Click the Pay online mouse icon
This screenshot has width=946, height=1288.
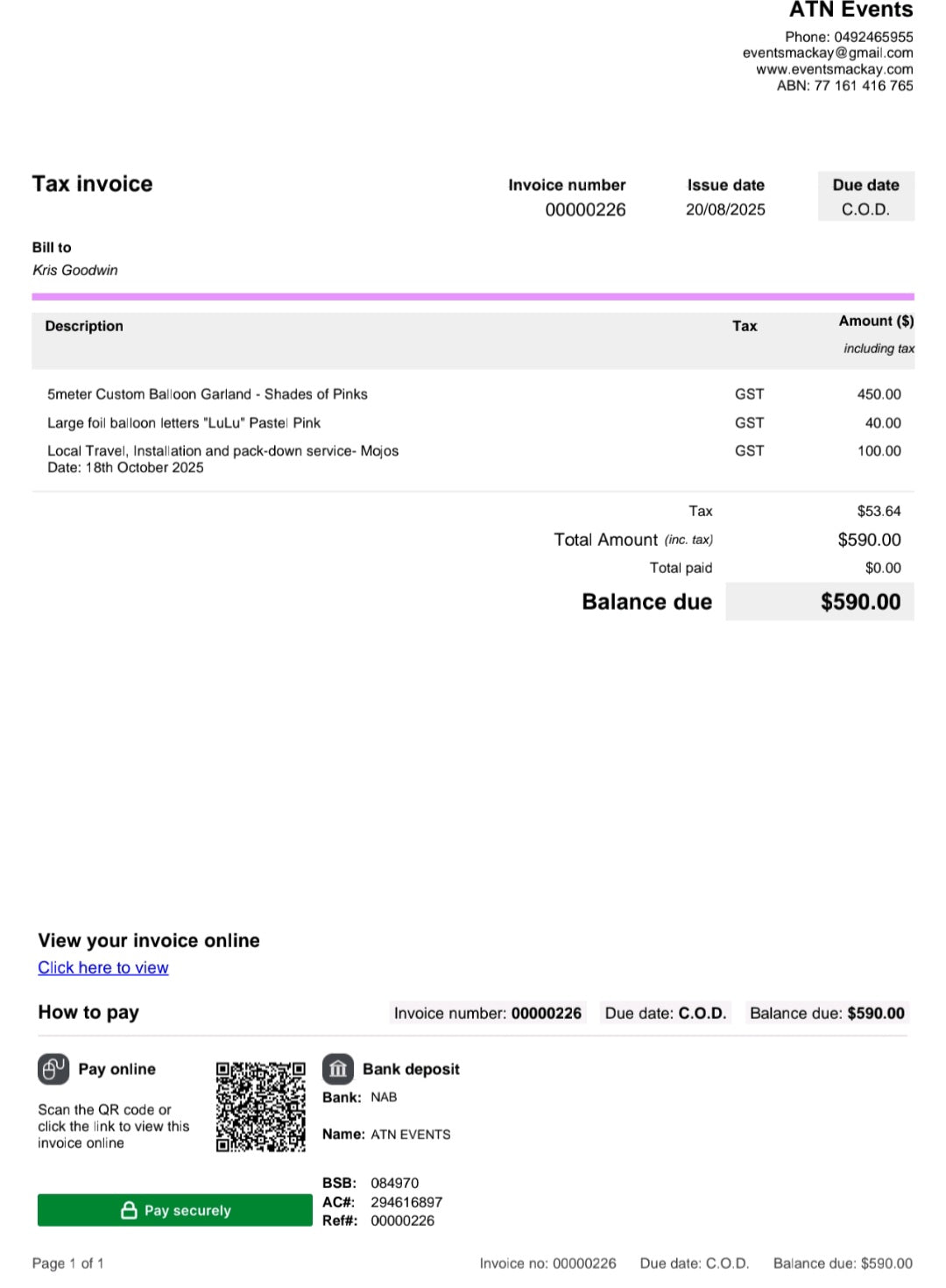coord(53,1069)
